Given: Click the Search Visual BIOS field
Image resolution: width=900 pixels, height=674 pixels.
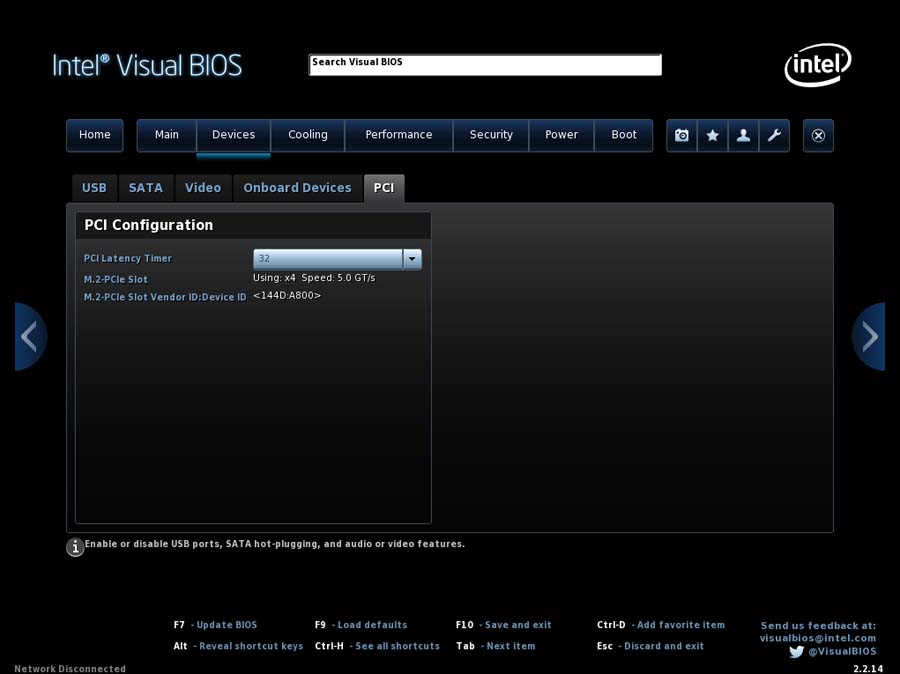Looking at the screenshot, I should [485, 64].
